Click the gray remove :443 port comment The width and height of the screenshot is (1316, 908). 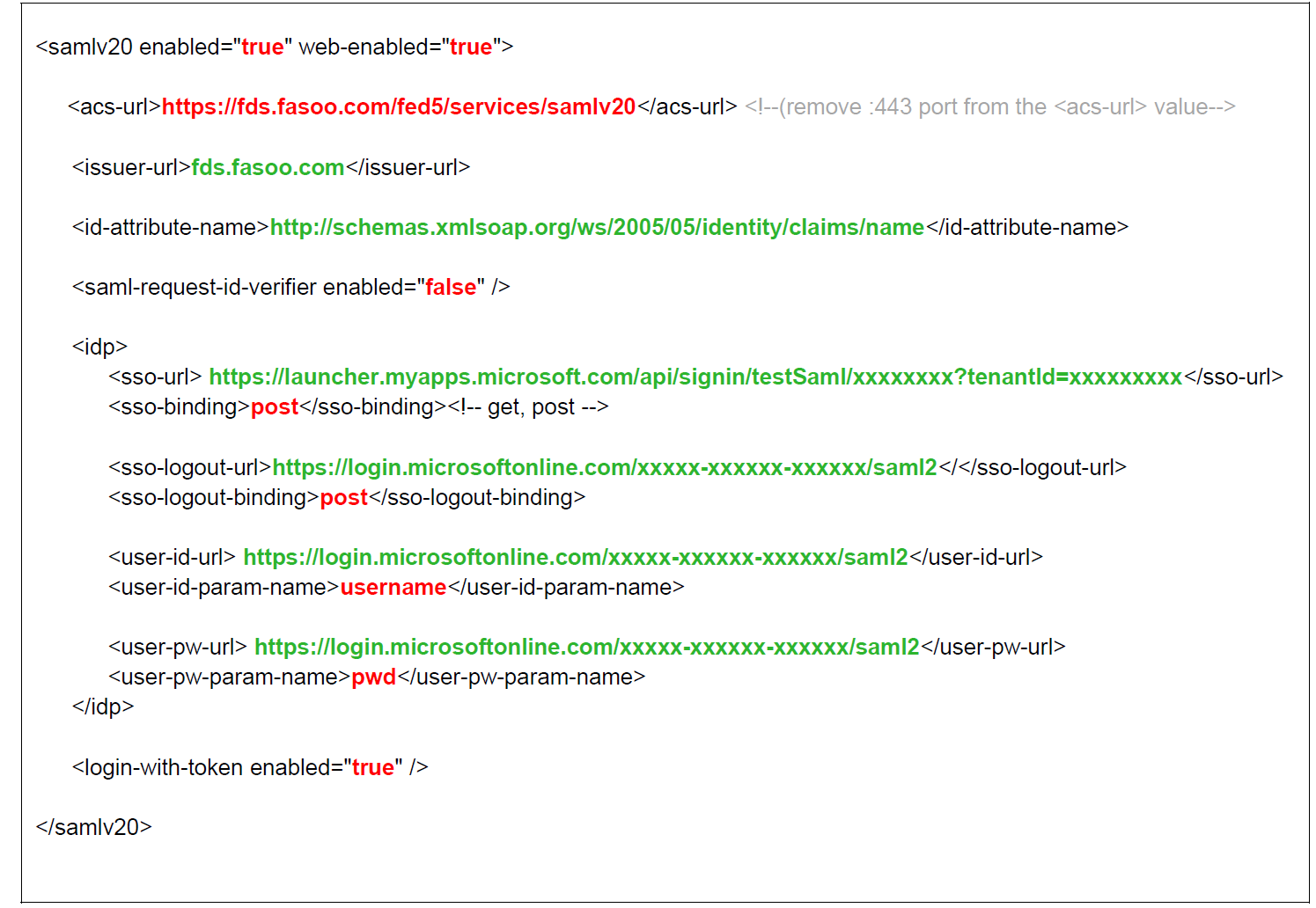pos(990,107)
